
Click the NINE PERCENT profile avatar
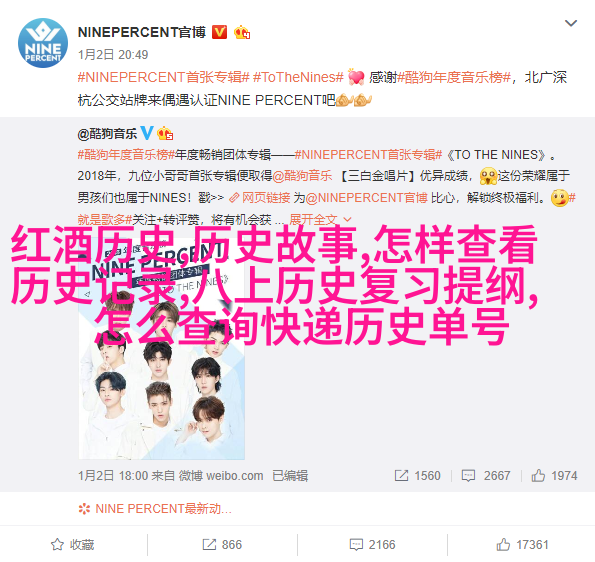coord(43,43)
